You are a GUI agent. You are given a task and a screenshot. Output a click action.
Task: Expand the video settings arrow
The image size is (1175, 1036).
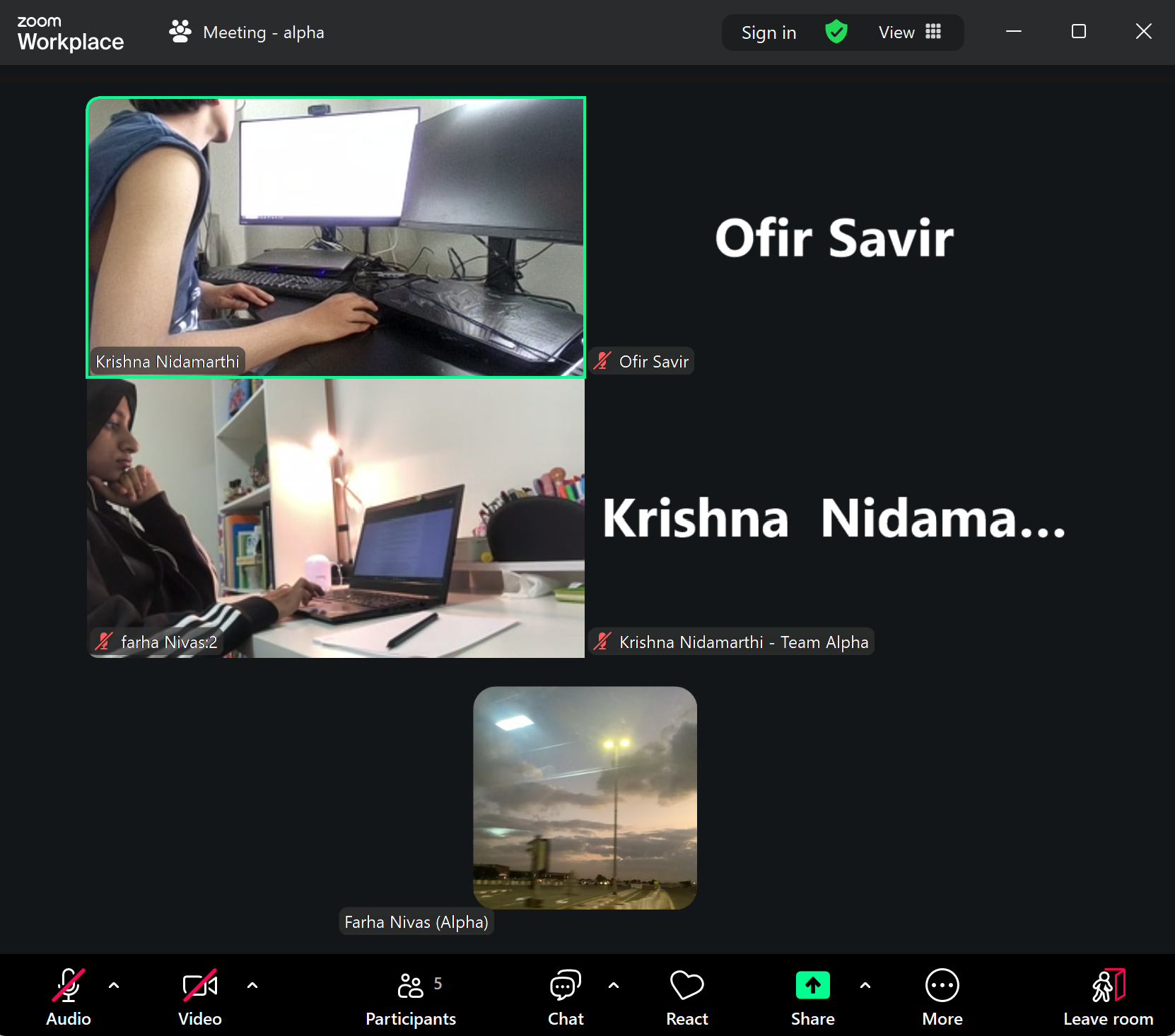[252, 985]
